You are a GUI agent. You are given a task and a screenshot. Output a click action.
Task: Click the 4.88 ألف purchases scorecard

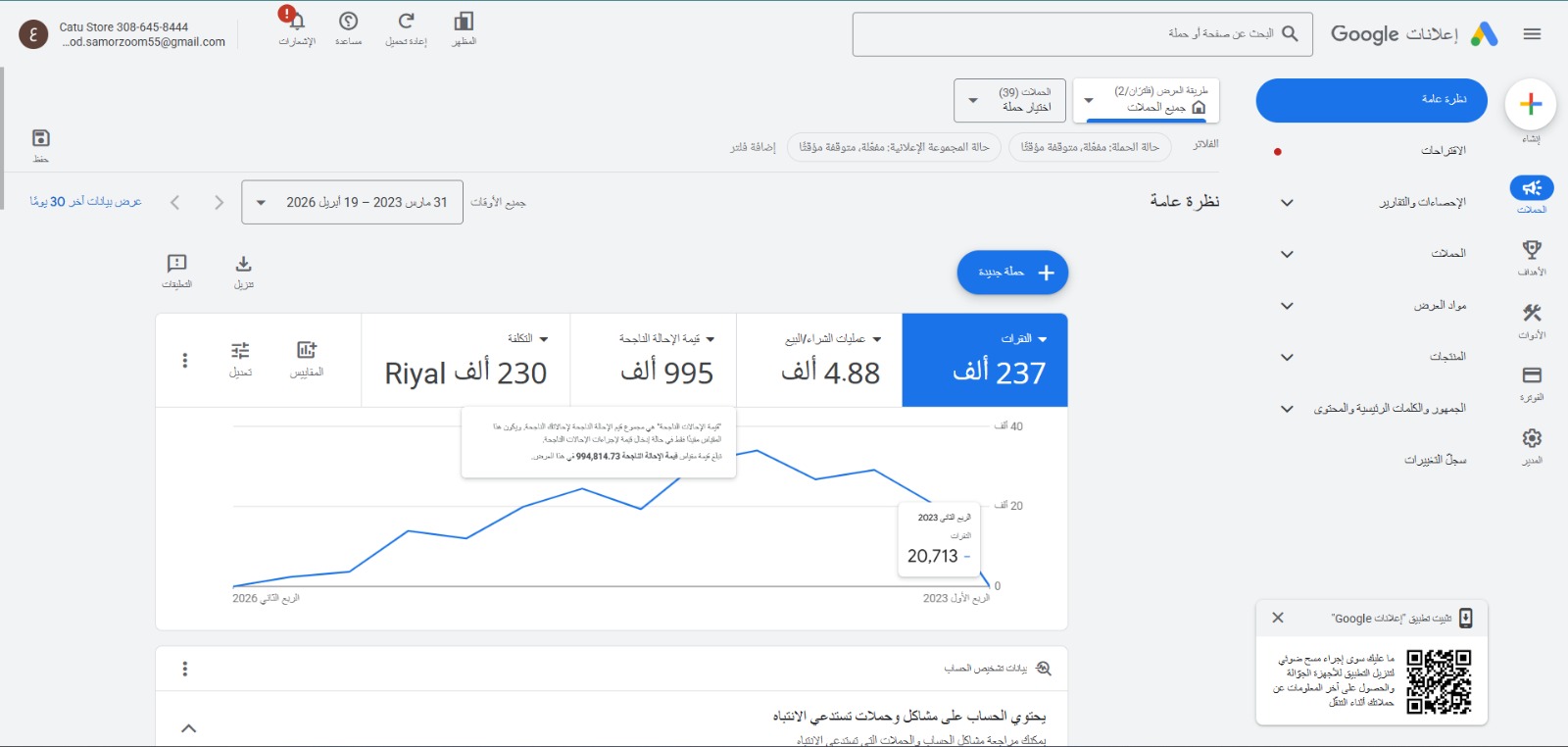point(819,360)
